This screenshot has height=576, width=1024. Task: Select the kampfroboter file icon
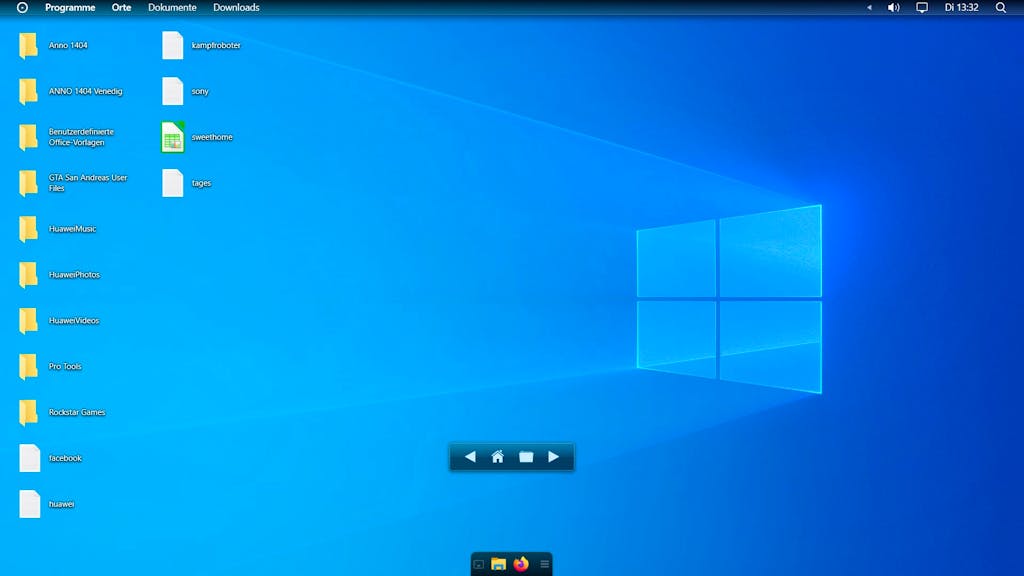172,46
